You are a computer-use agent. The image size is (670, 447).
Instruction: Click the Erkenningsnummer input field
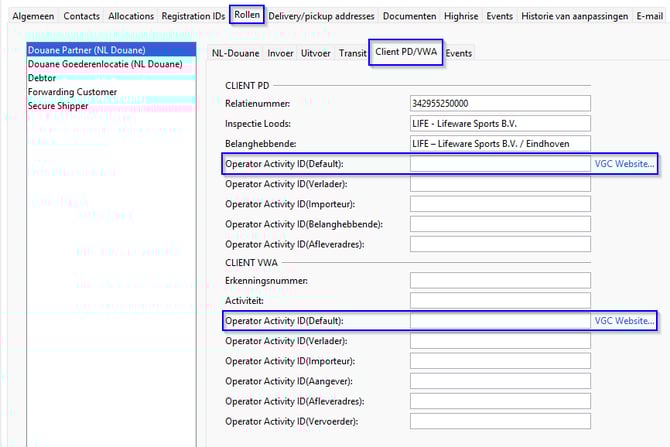coord(500,281)
